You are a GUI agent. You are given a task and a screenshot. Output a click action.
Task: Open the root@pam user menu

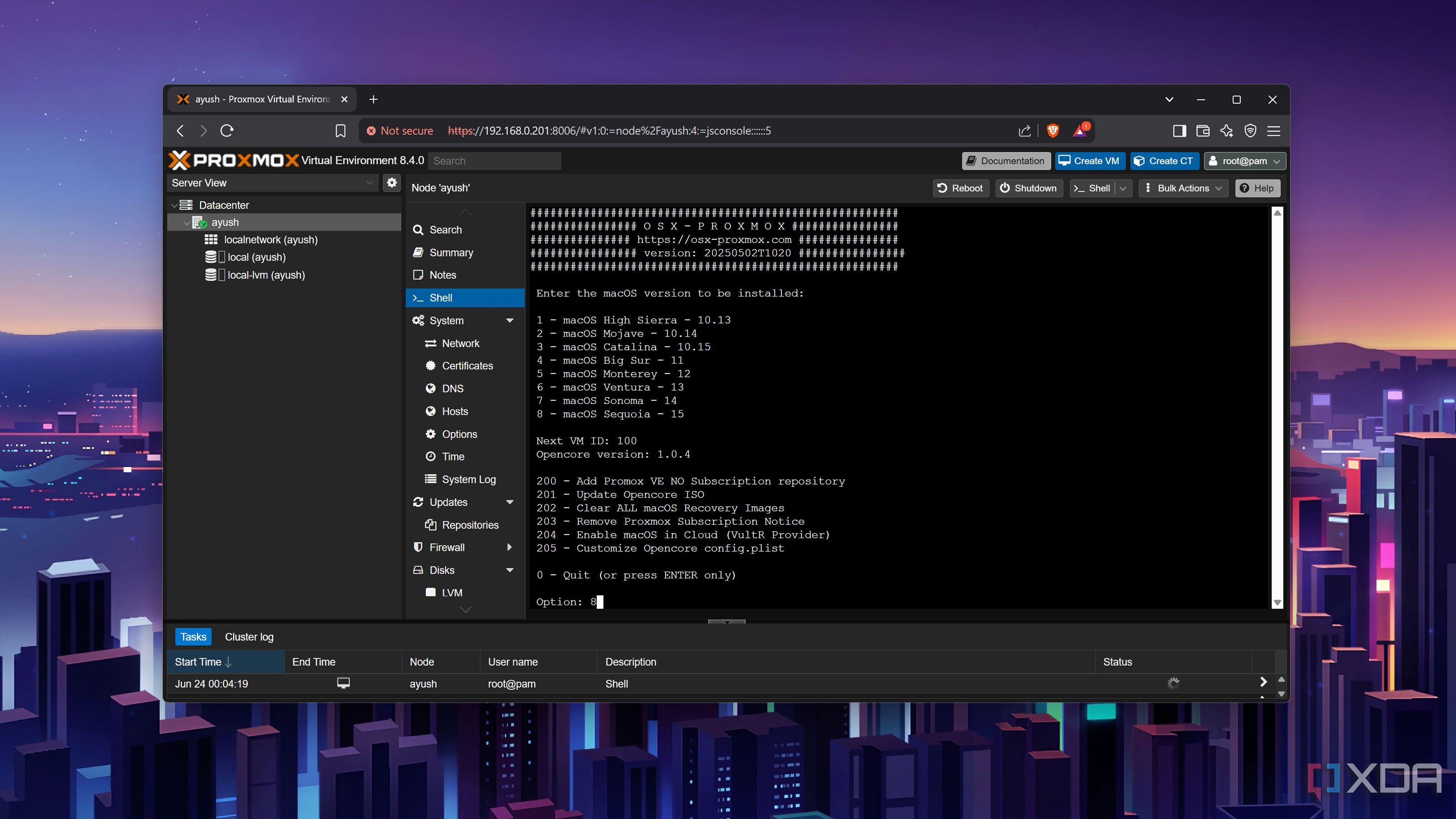pos(1244,161)
